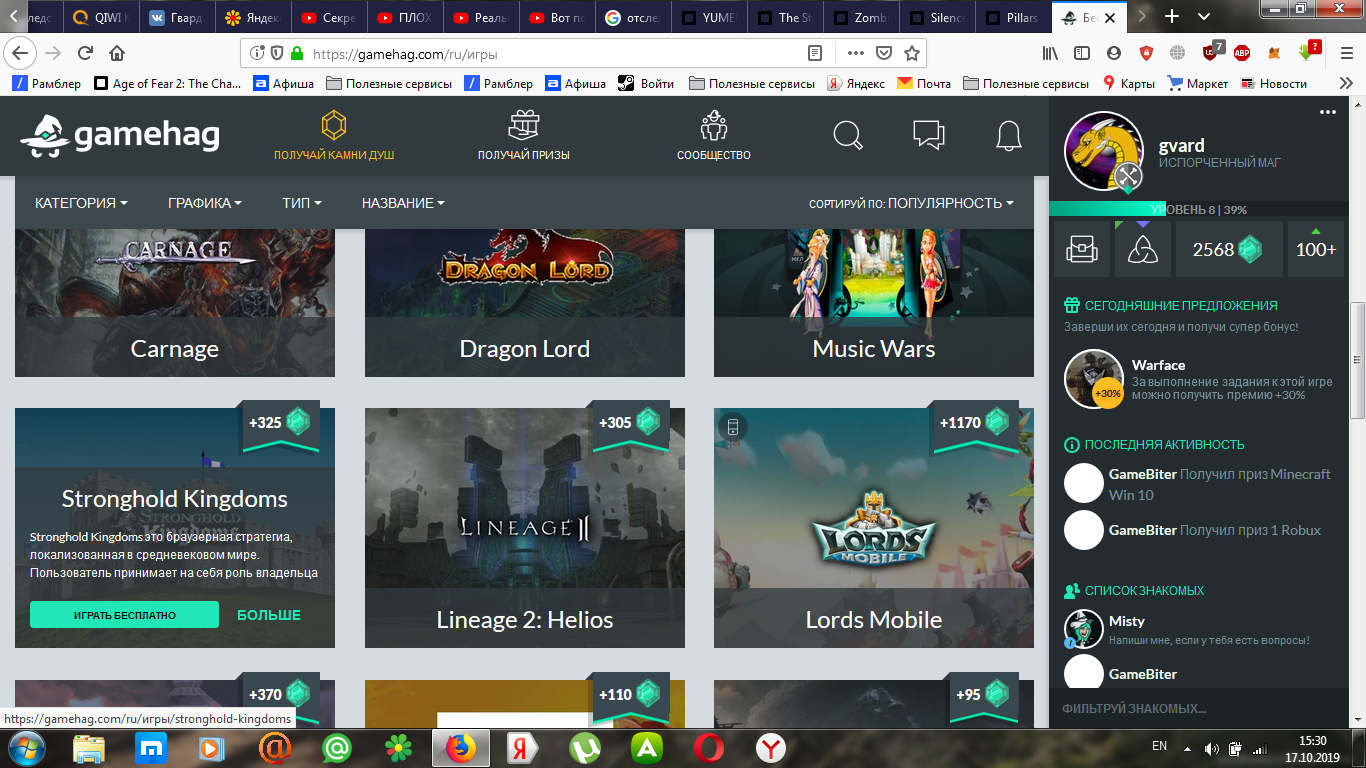This screenshot has height=768, width=1366.
Task: Click the crossed-bones rank badge on the avatar
Action: tap(1128, 176)
